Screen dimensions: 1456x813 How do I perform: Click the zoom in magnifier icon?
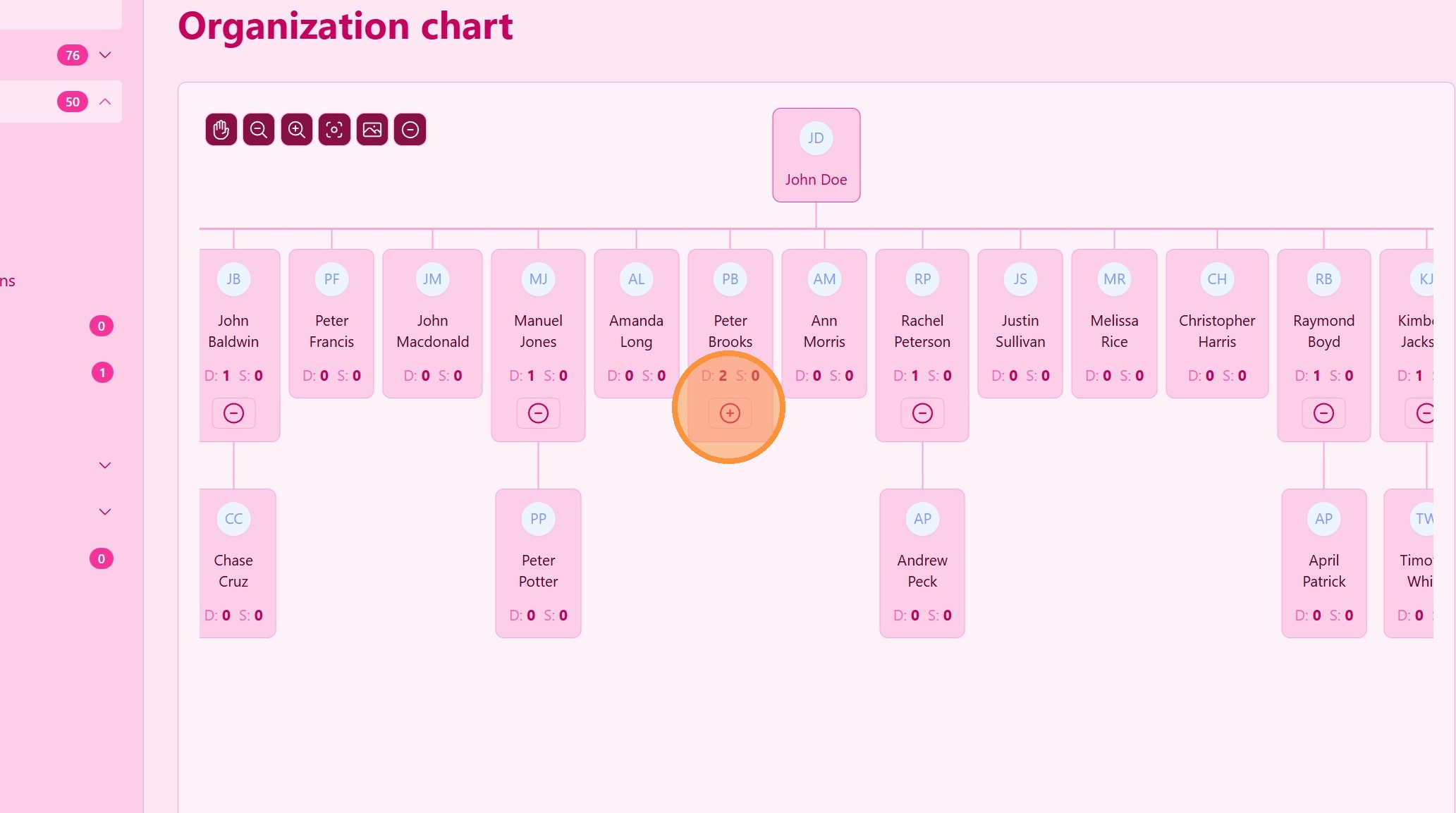pyautogui.click(x=297, y=130)
